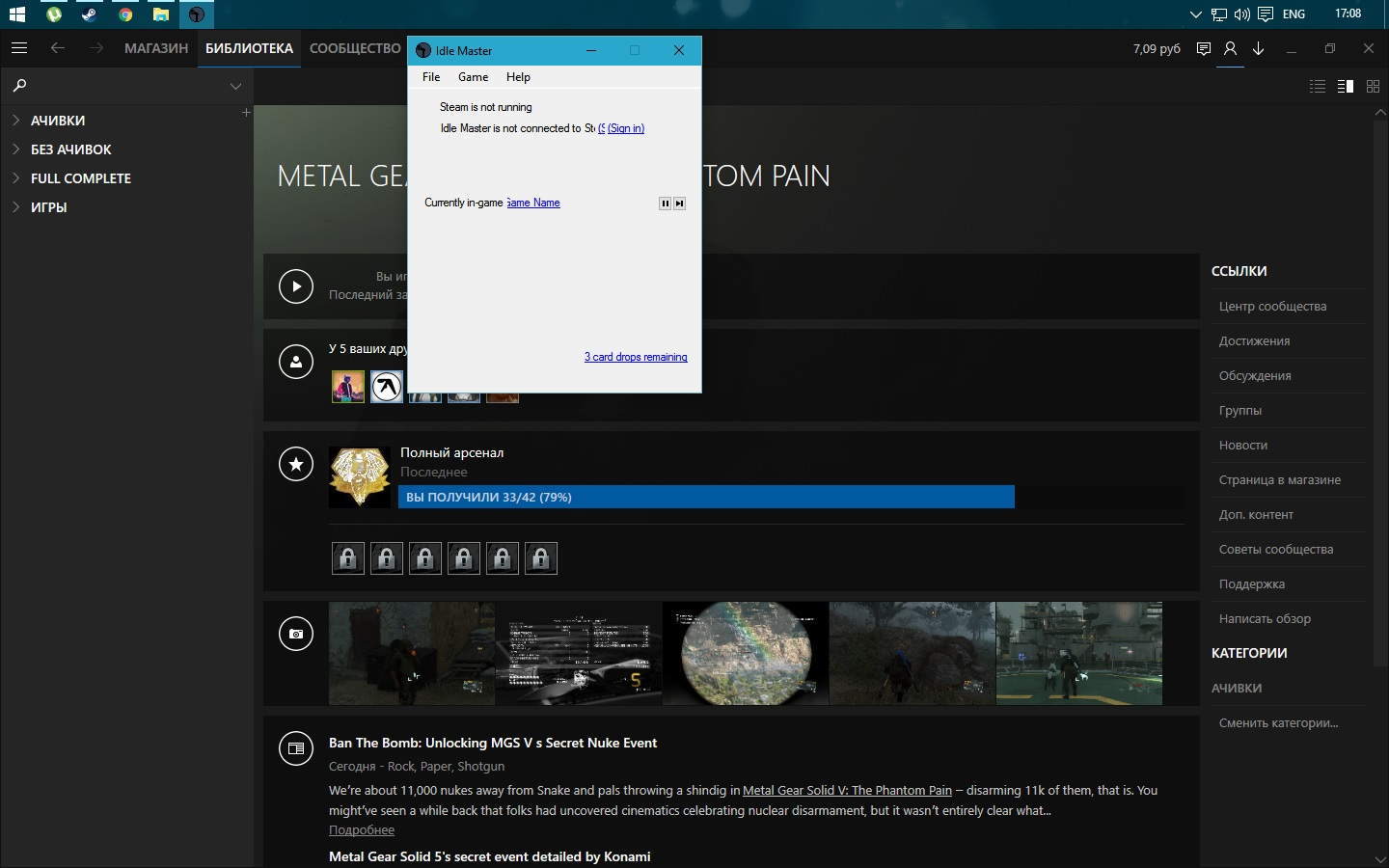Expand the ИГРЫ category

click(x=16, y=207)
